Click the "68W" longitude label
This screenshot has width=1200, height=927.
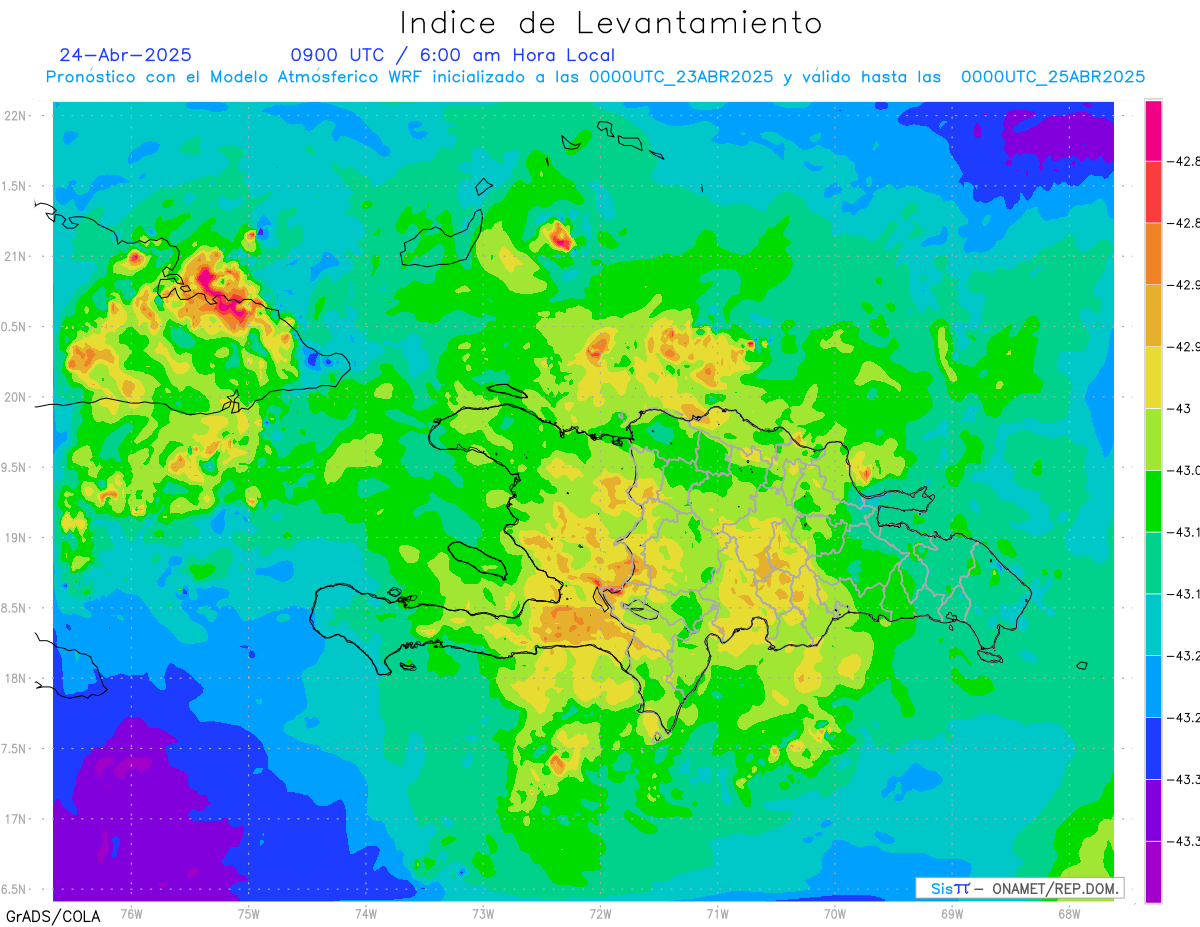tap(1069, 913)
